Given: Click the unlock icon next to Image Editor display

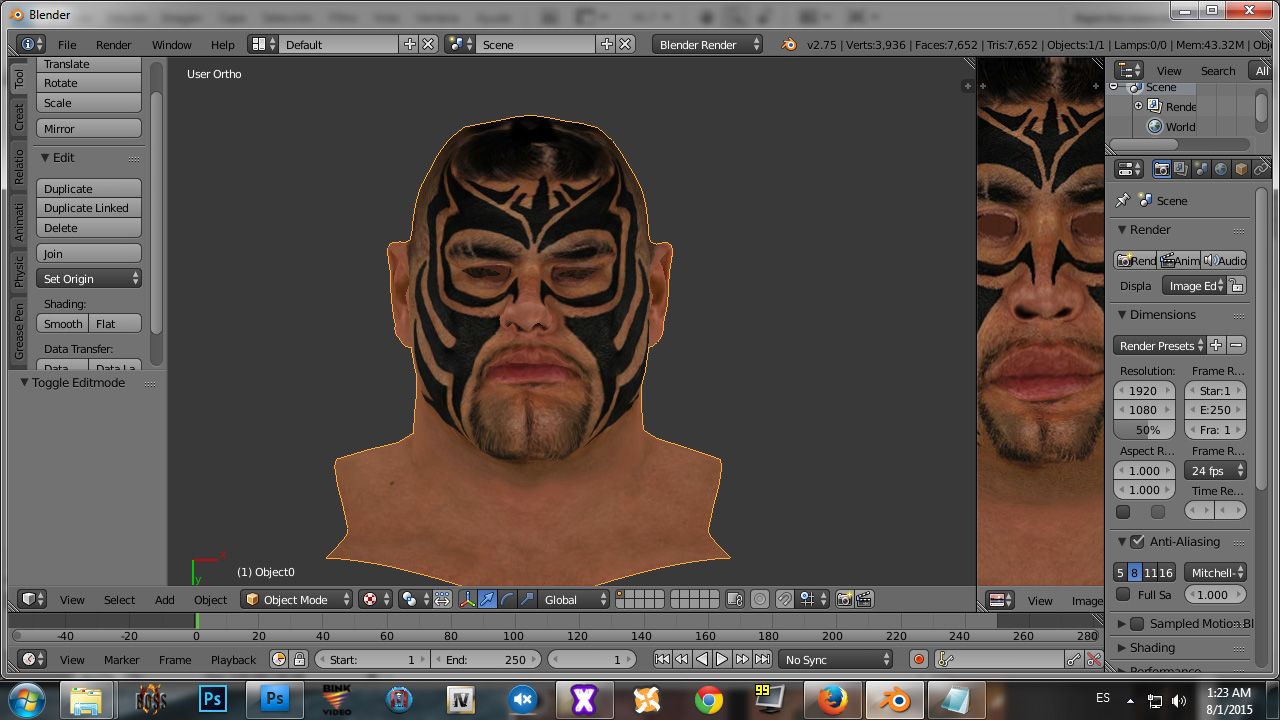Looking at the screenshot, I should point(1237,286).
